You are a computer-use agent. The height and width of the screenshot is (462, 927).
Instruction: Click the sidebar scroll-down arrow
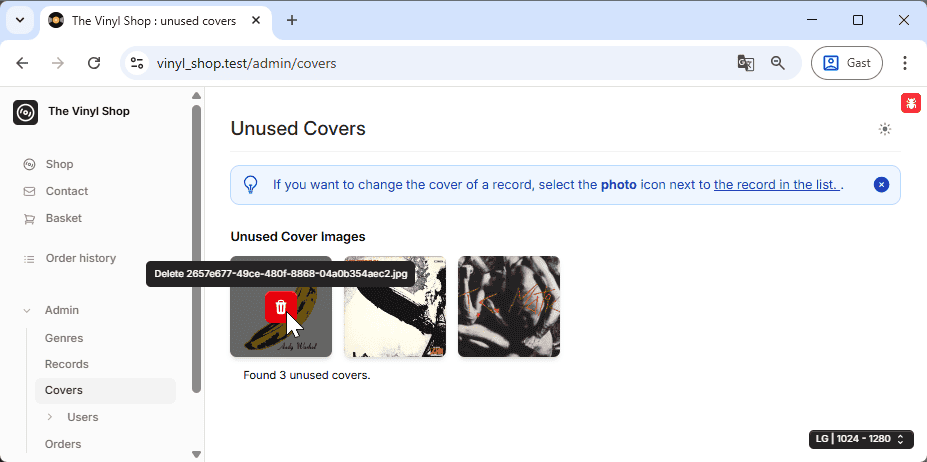[x=197, y=454]
